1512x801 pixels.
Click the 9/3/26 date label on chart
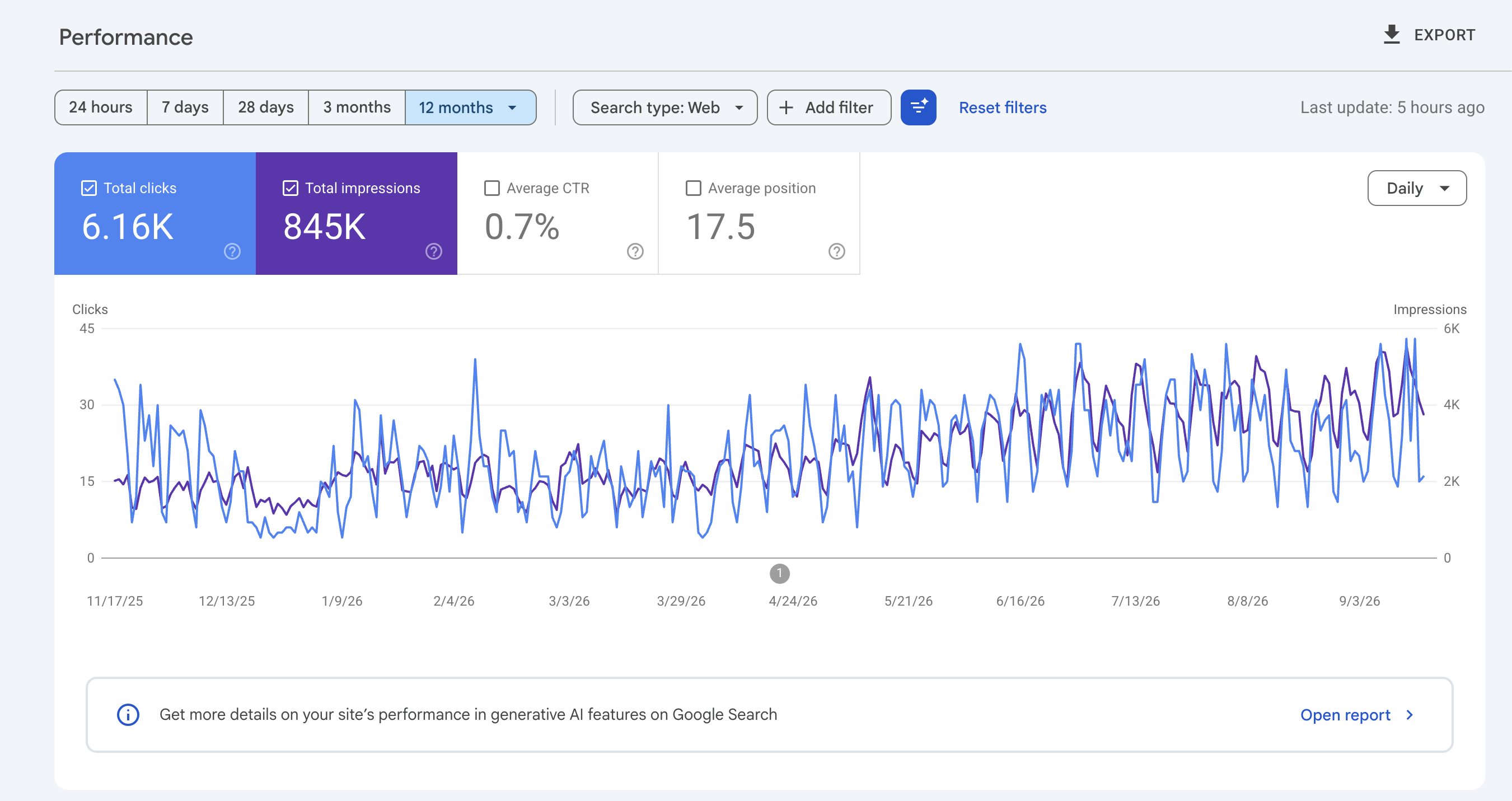point(1359,601)
